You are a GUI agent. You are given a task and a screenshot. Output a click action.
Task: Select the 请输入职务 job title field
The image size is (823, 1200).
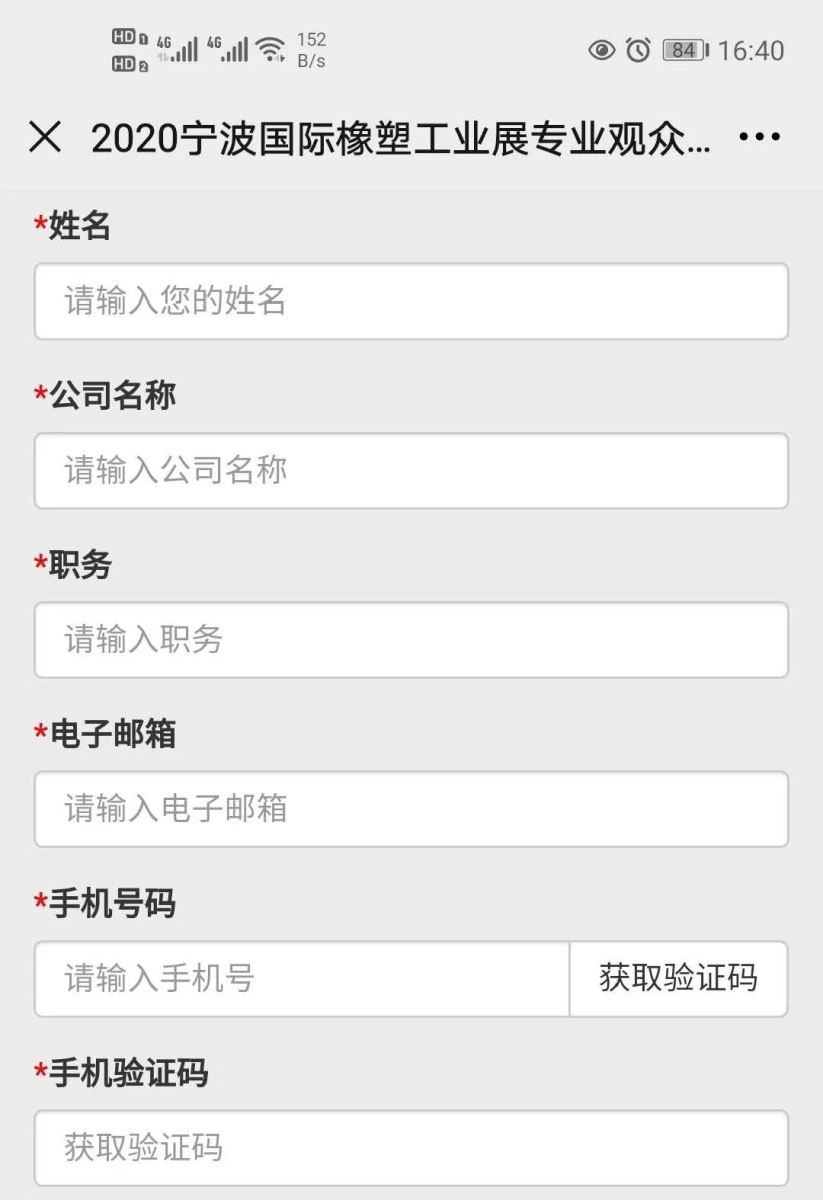tap(411, 639)
